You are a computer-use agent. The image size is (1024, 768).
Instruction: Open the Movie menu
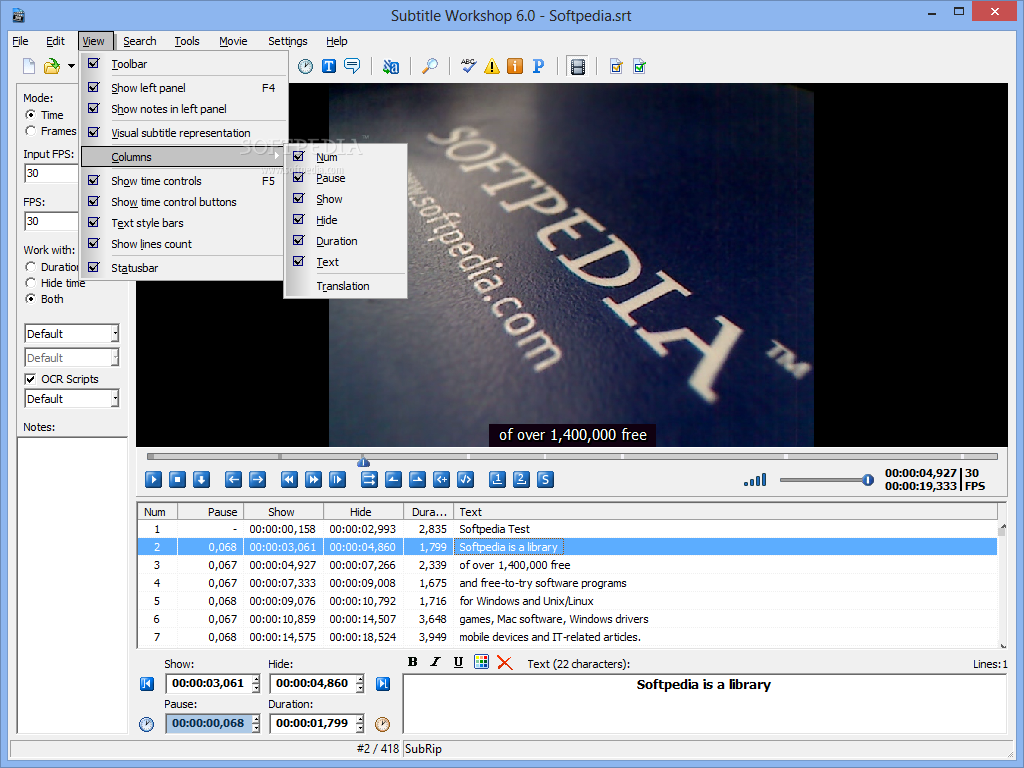coord(233,41)
